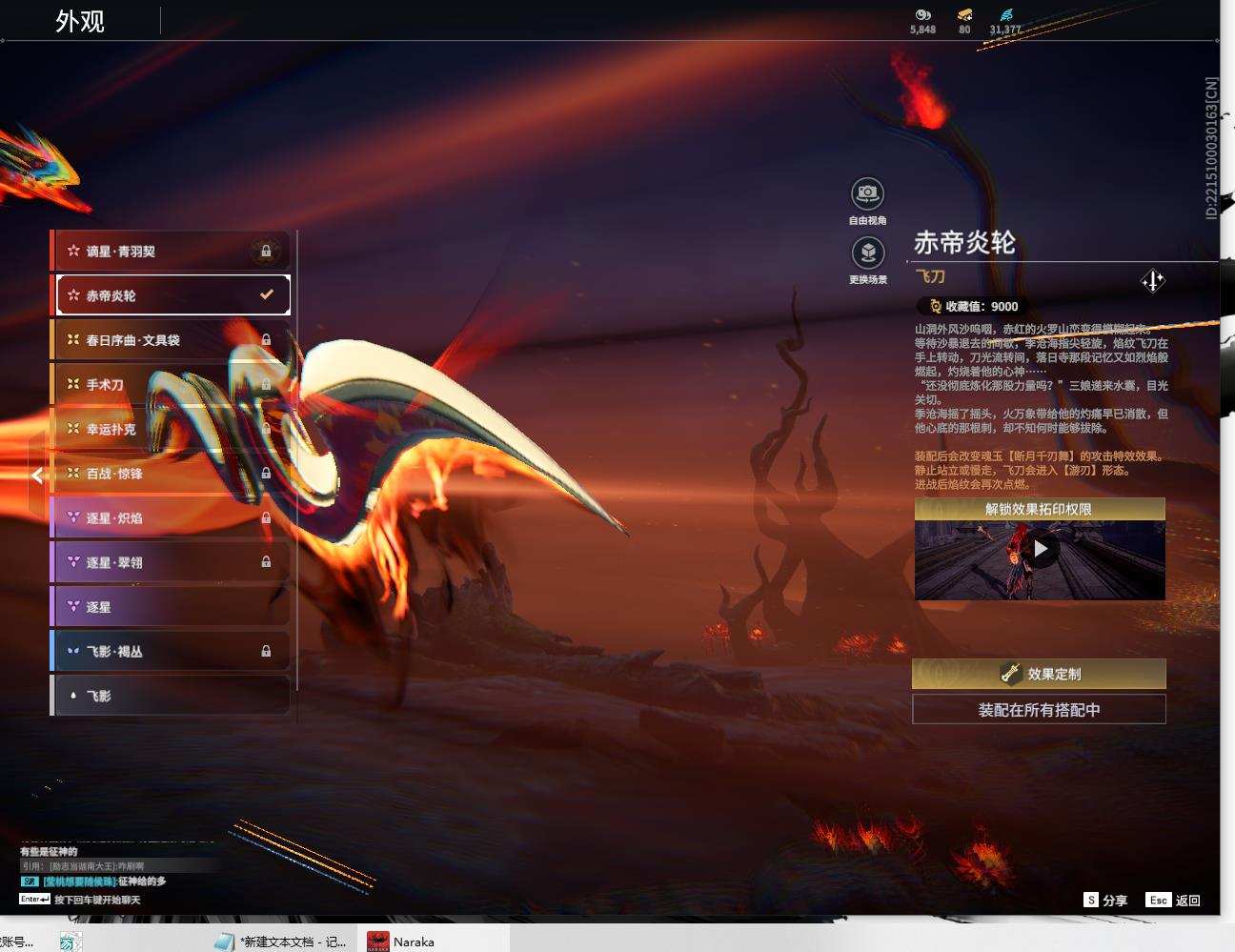The width and height of the screenshot is (1235, 952).
Task: Click the rarity icon beside 手术刀
Action: point(73,384)
